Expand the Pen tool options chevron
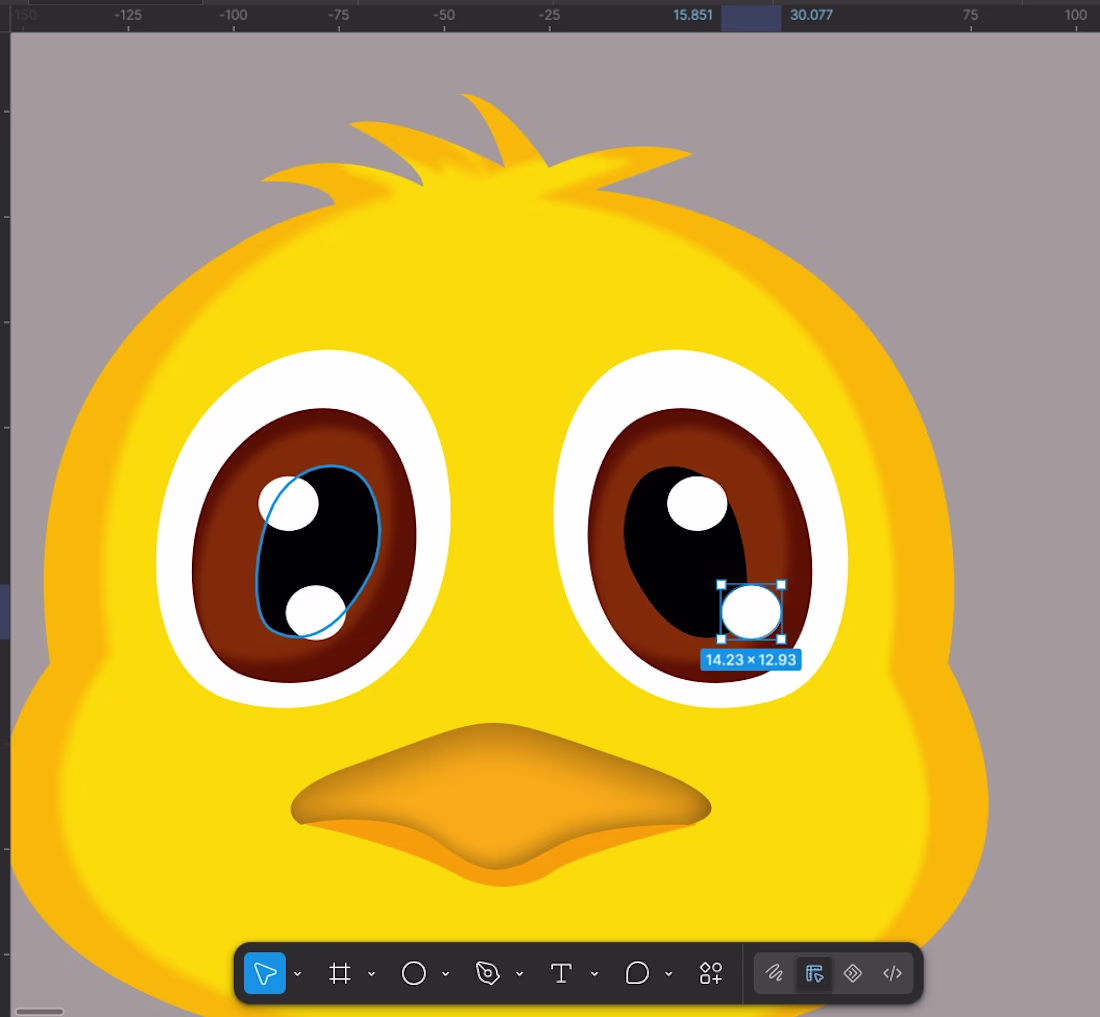The image size is (1100, 1017). click(x=520, y=974)
